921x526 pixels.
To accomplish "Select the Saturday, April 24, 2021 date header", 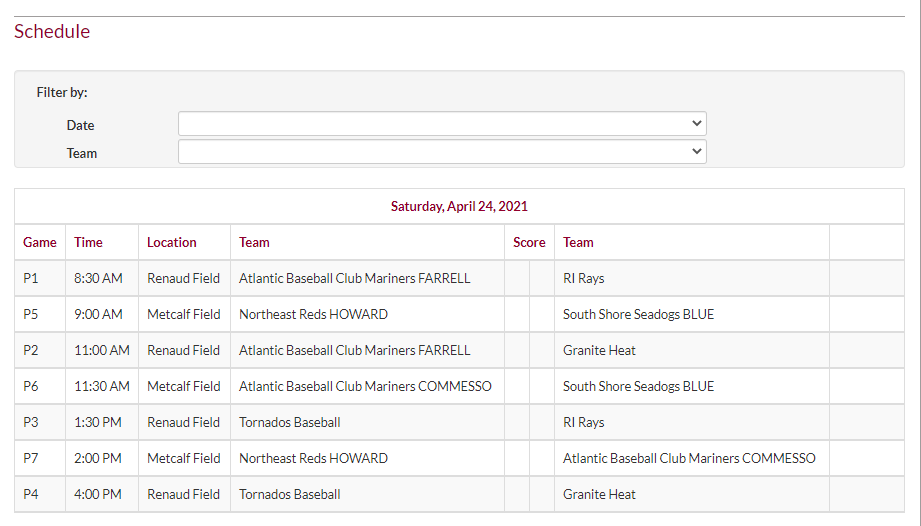I will pyautogui.click(x=459, y=207).
